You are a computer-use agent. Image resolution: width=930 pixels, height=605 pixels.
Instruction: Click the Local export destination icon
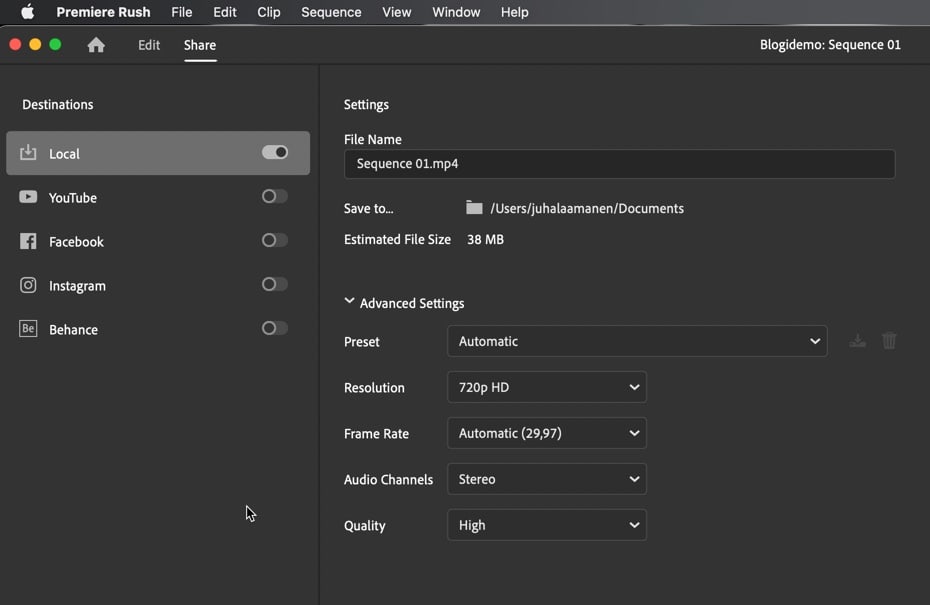pos(28,153)
